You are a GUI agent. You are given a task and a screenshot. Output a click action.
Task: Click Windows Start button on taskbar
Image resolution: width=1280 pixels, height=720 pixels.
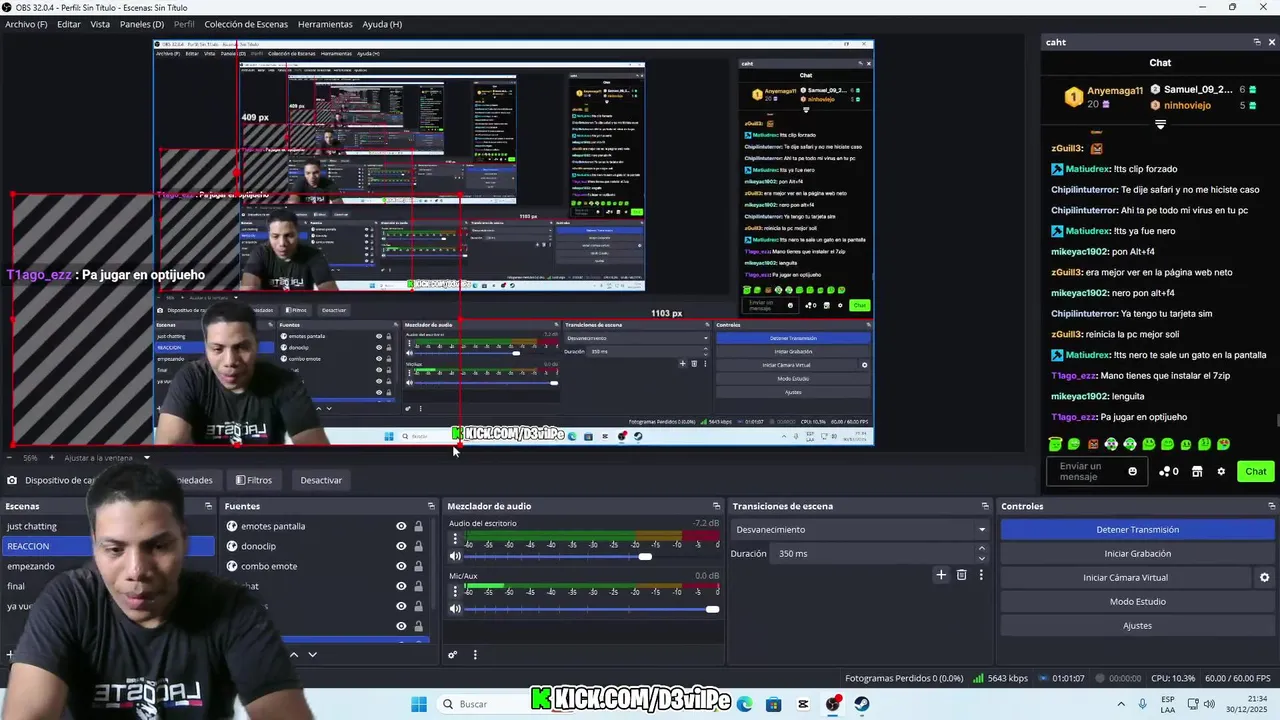[419, 704]
